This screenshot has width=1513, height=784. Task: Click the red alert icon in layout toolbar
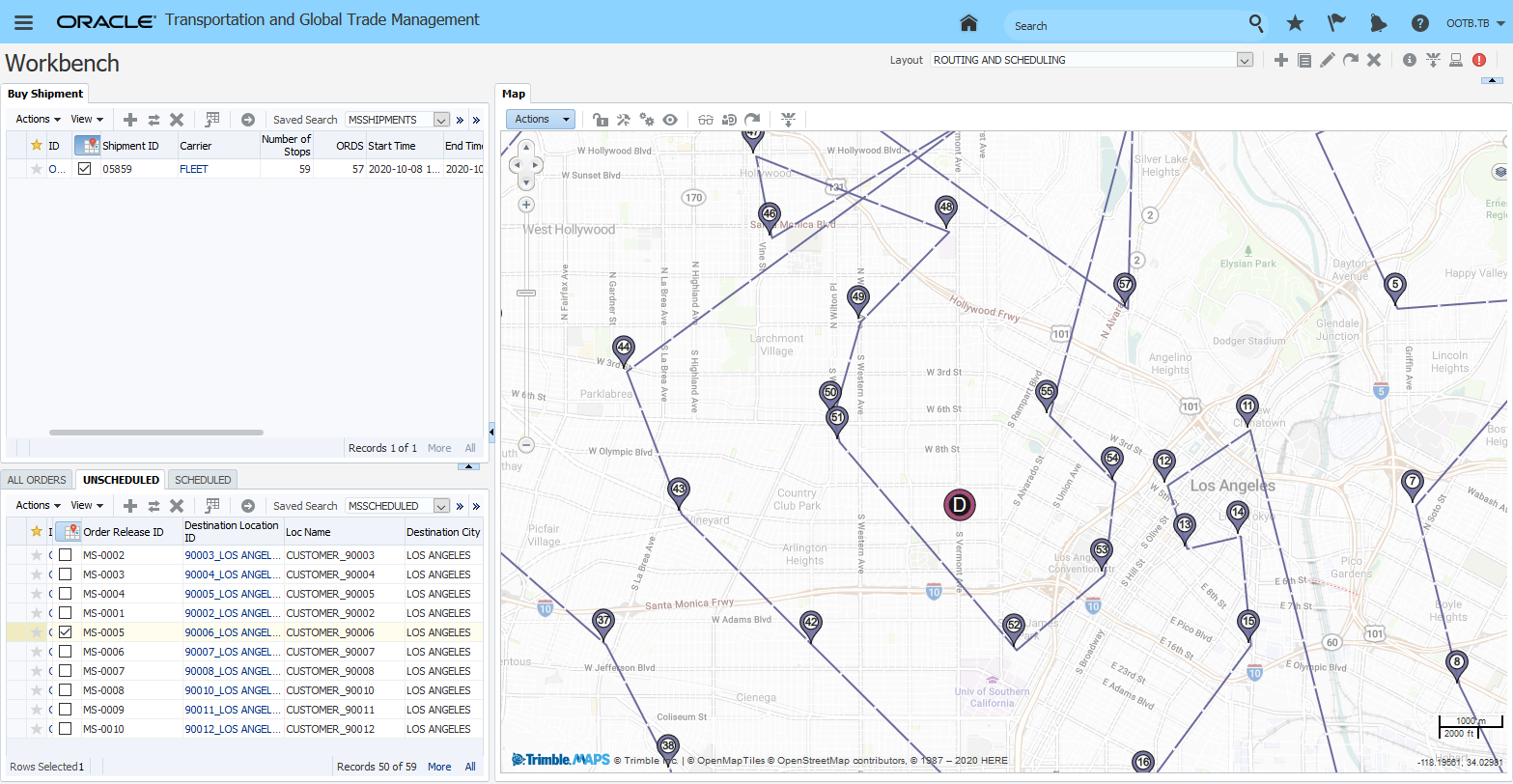tap(1479, 60)
